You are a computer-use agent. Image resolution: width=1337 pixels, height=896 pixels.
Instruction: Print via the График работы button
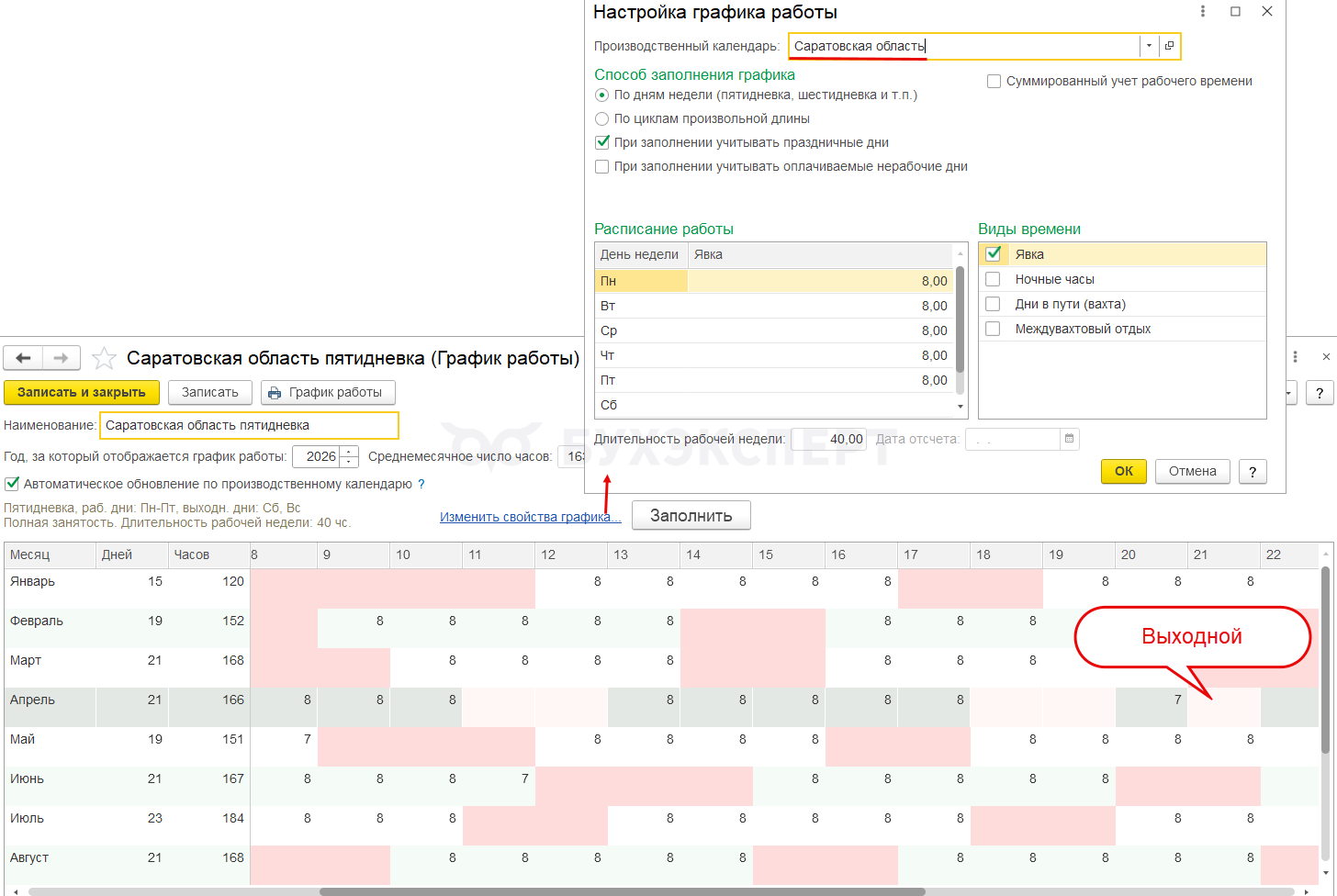pyautogui.click(x=328, y=392)
